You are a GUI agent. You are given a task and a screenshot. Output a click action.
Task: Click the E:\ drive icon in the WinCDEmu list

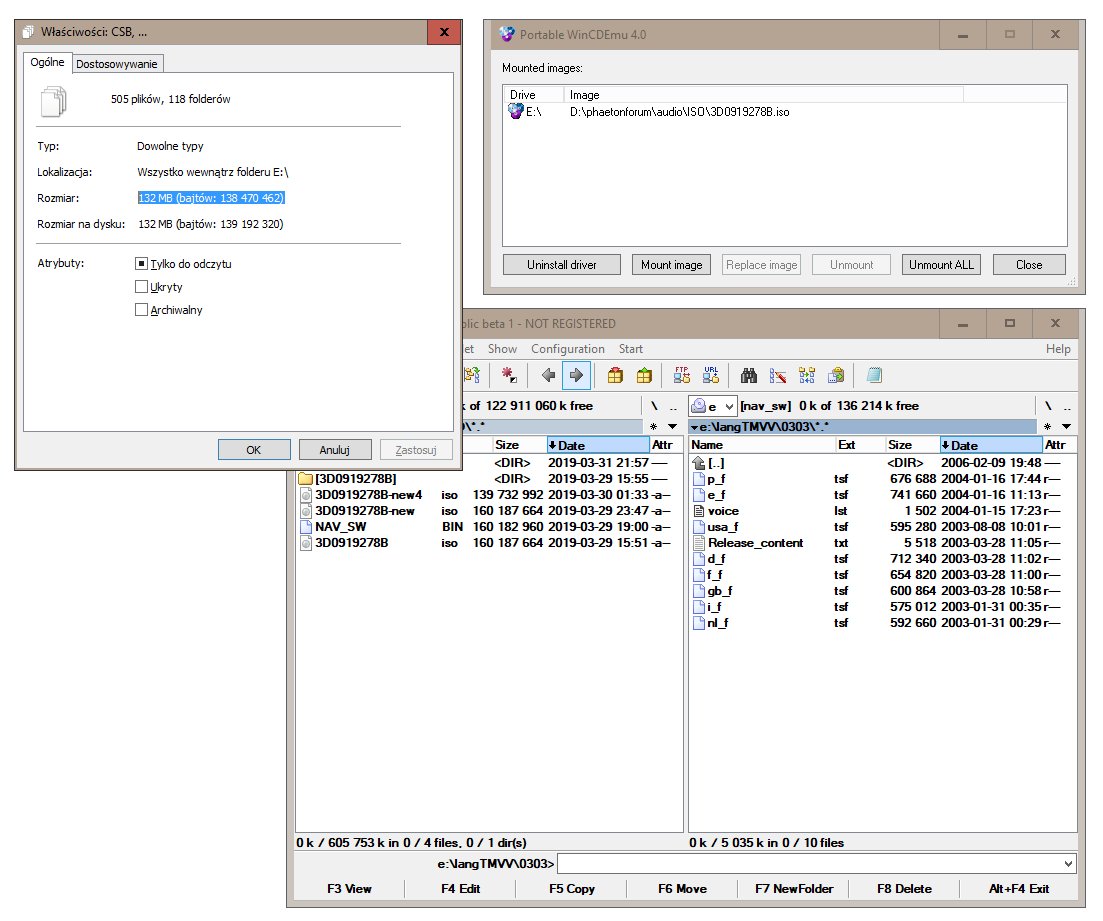tap(516, 111)
